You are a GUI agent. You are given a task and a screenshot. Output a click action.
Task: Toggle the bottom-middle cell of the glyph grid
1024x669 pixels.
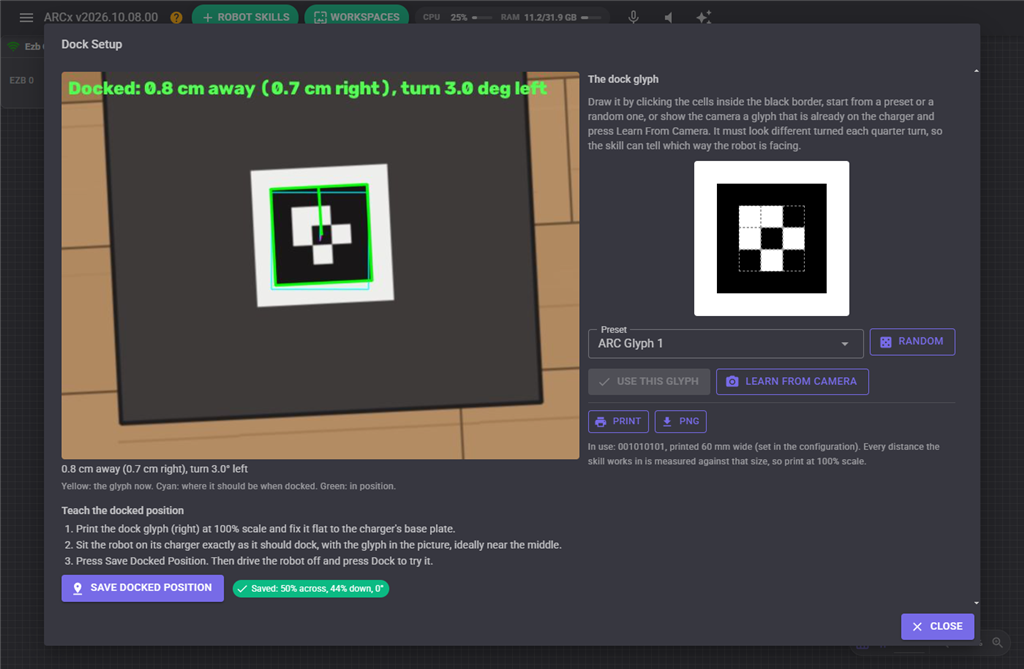tap(772, 260)
